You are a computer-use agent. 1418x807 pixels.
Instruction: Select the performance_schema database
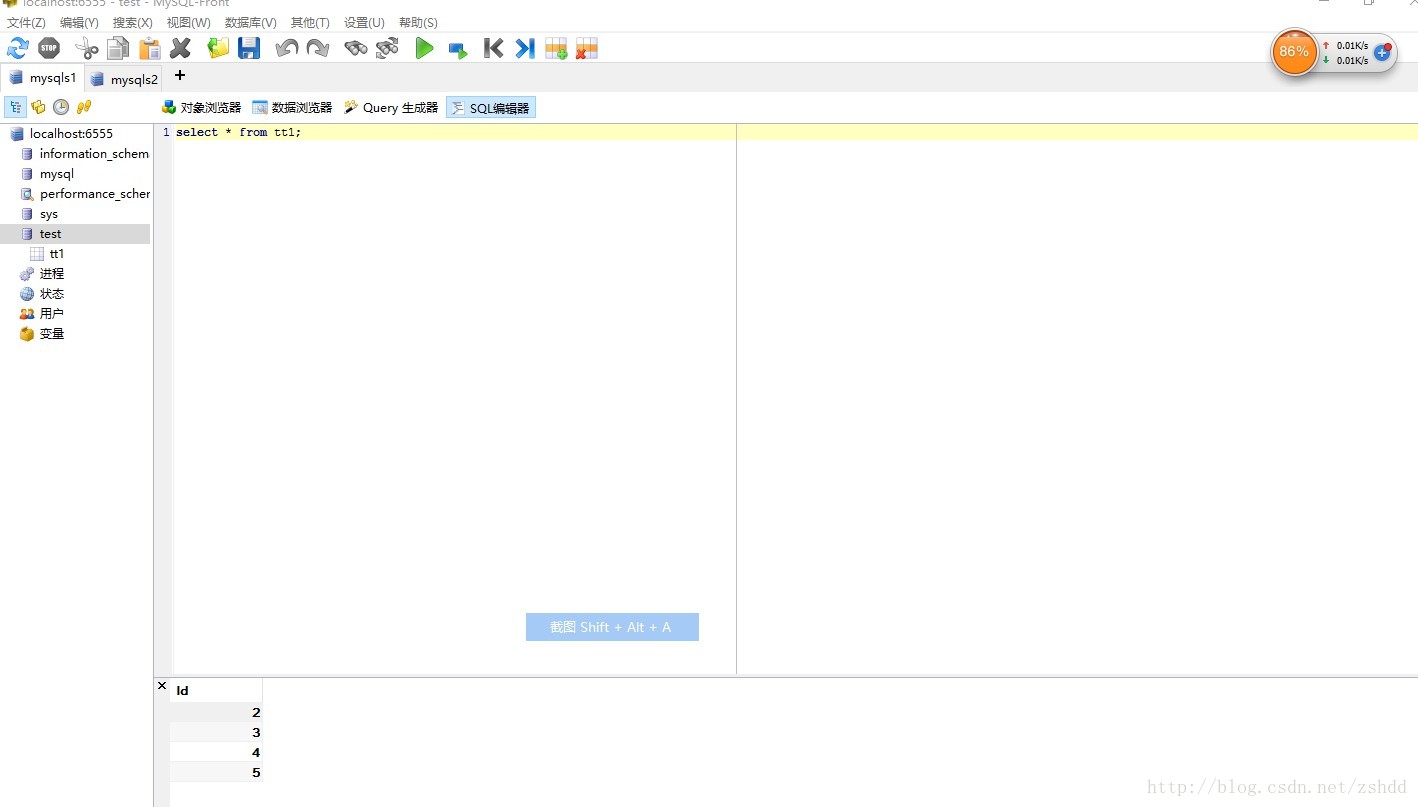[95, 193]
